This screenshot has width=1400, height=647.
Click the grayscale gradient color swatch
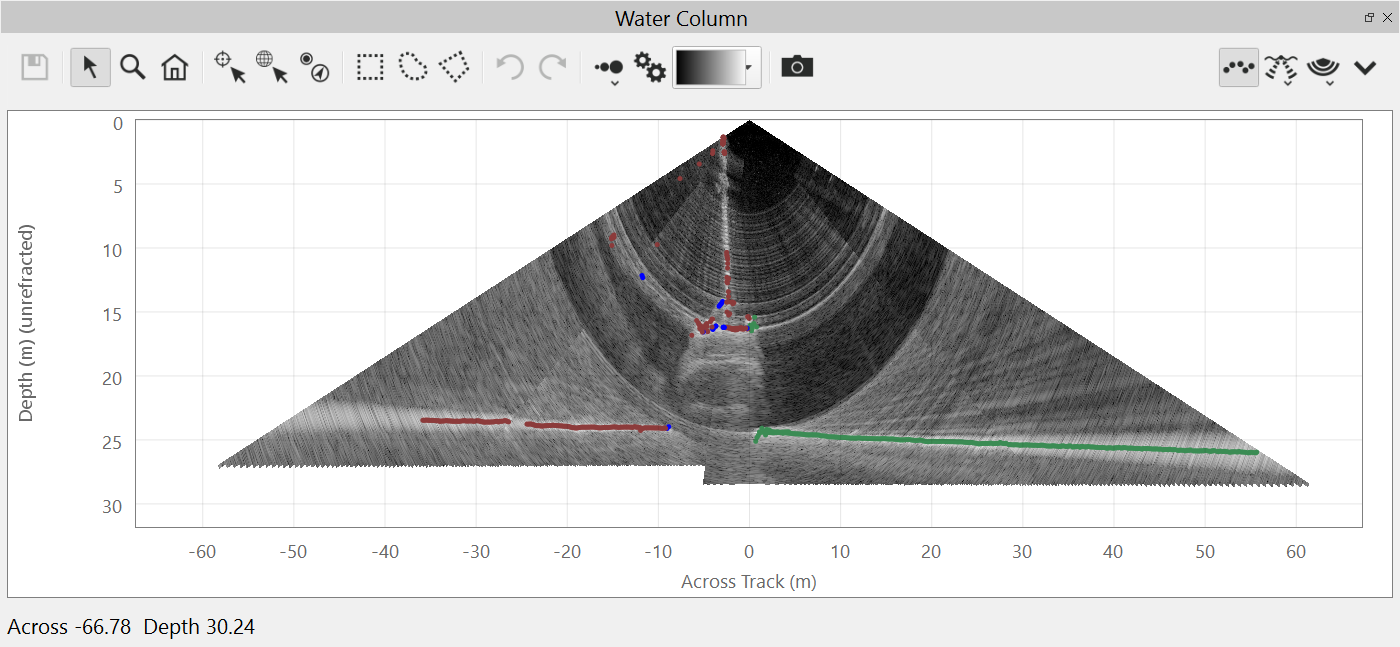710,68
